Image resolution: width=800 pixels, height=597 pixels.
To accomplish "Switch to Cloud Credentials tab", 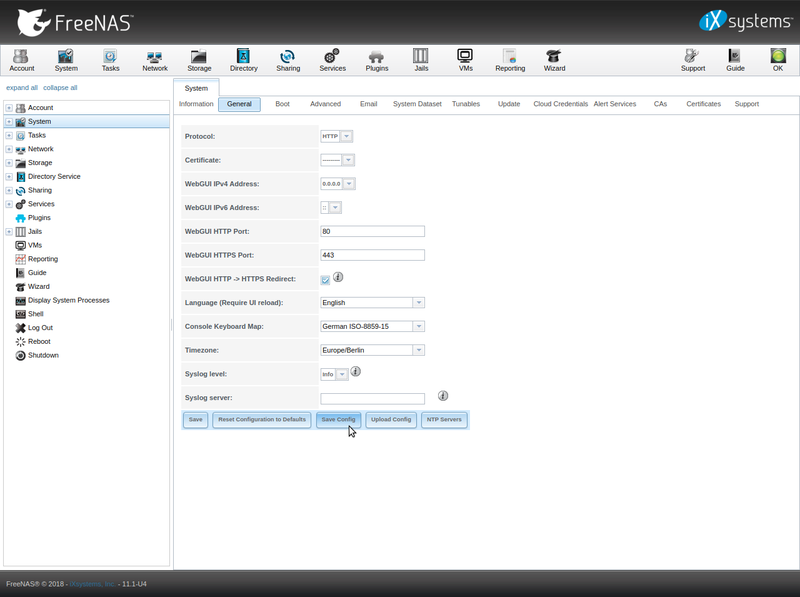I will click(560, 104).
